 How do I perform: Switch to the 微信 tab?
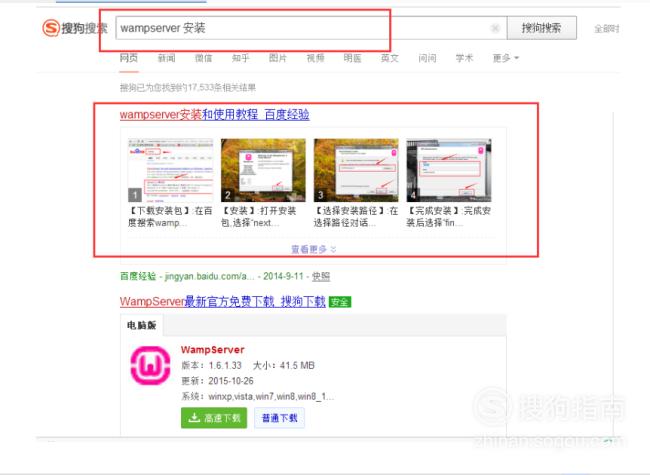pos(204,58)
